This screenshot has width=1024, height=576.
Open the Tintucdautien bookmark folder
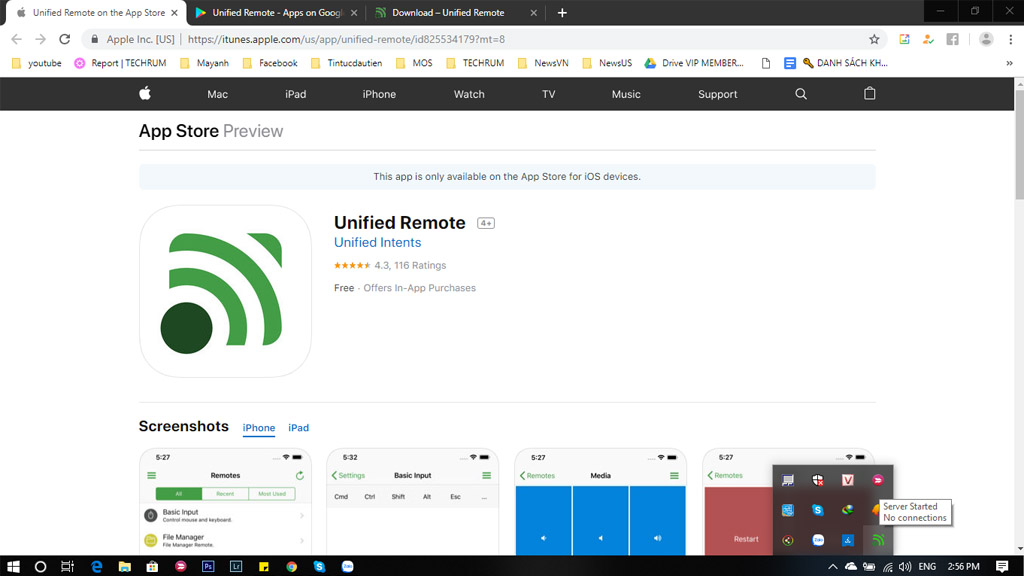(347, 63)
